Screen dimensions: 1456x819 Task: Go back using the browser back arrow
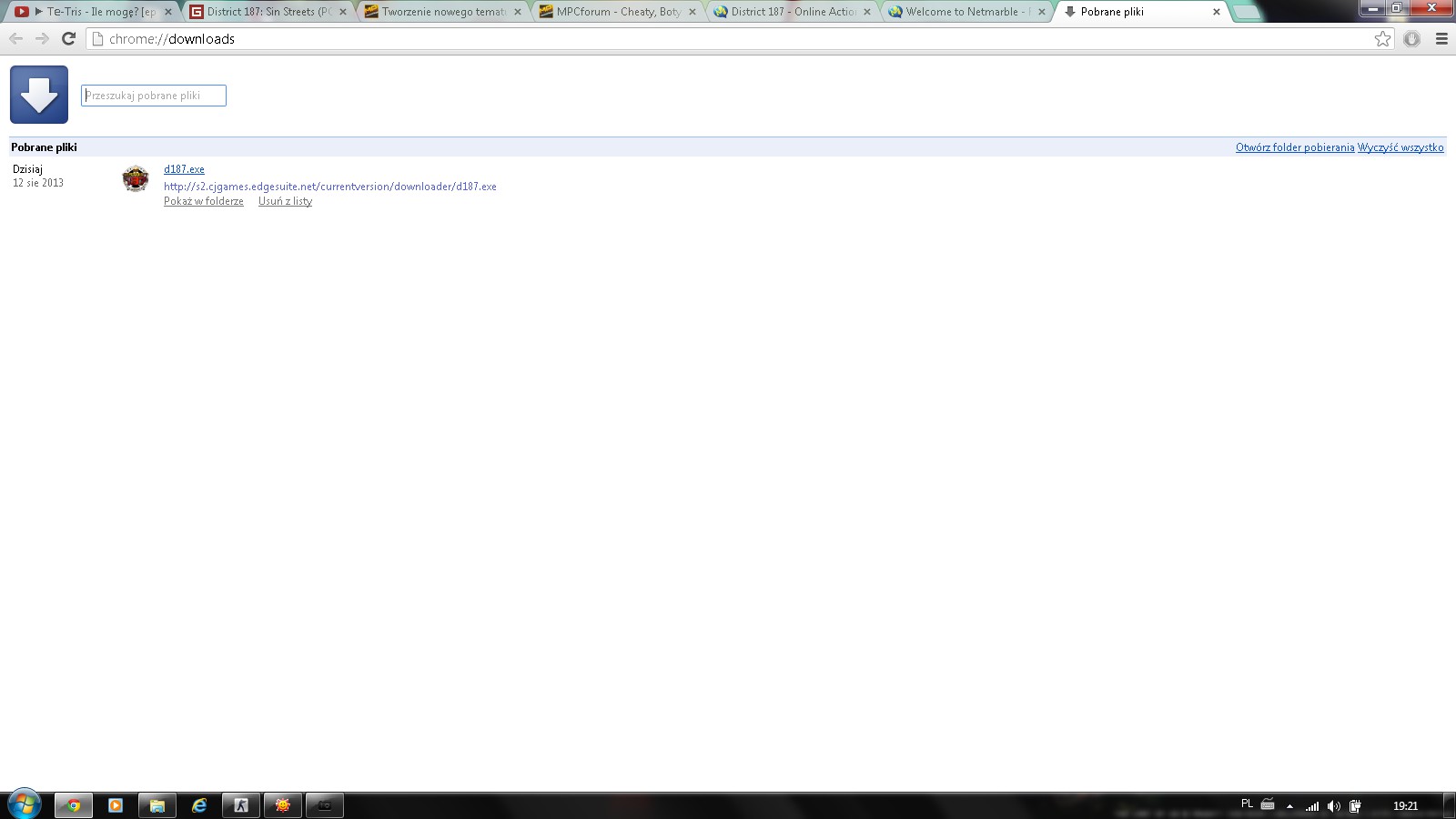[x=16, y=38]
